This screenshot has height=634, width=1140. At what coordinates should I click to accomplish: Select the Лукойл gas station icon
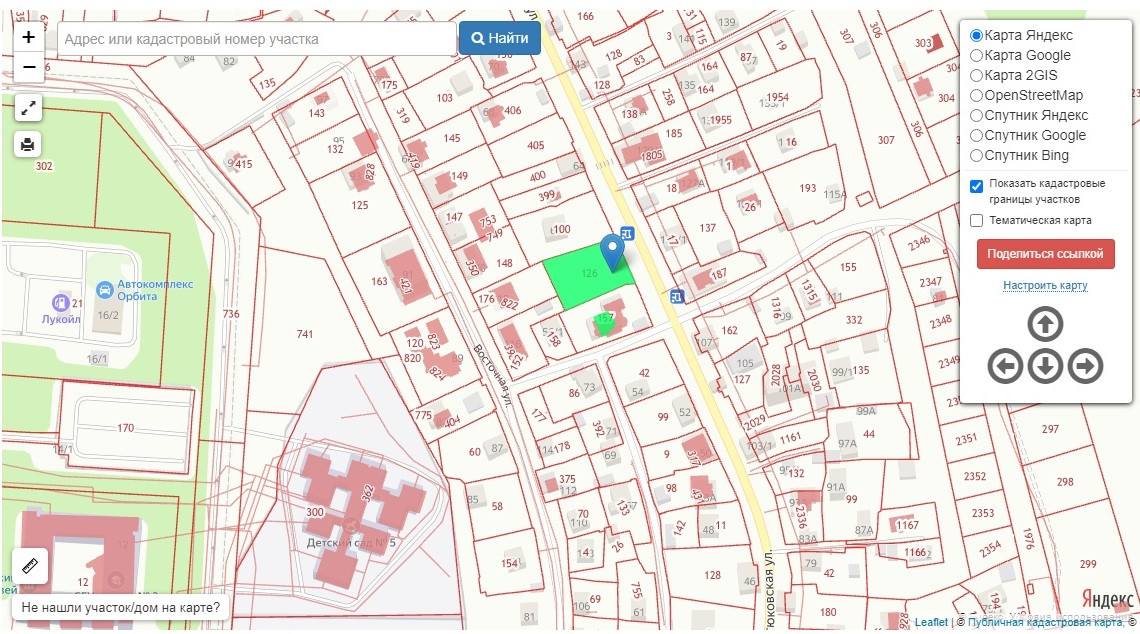pyautogui.click(x=61, y=302)
